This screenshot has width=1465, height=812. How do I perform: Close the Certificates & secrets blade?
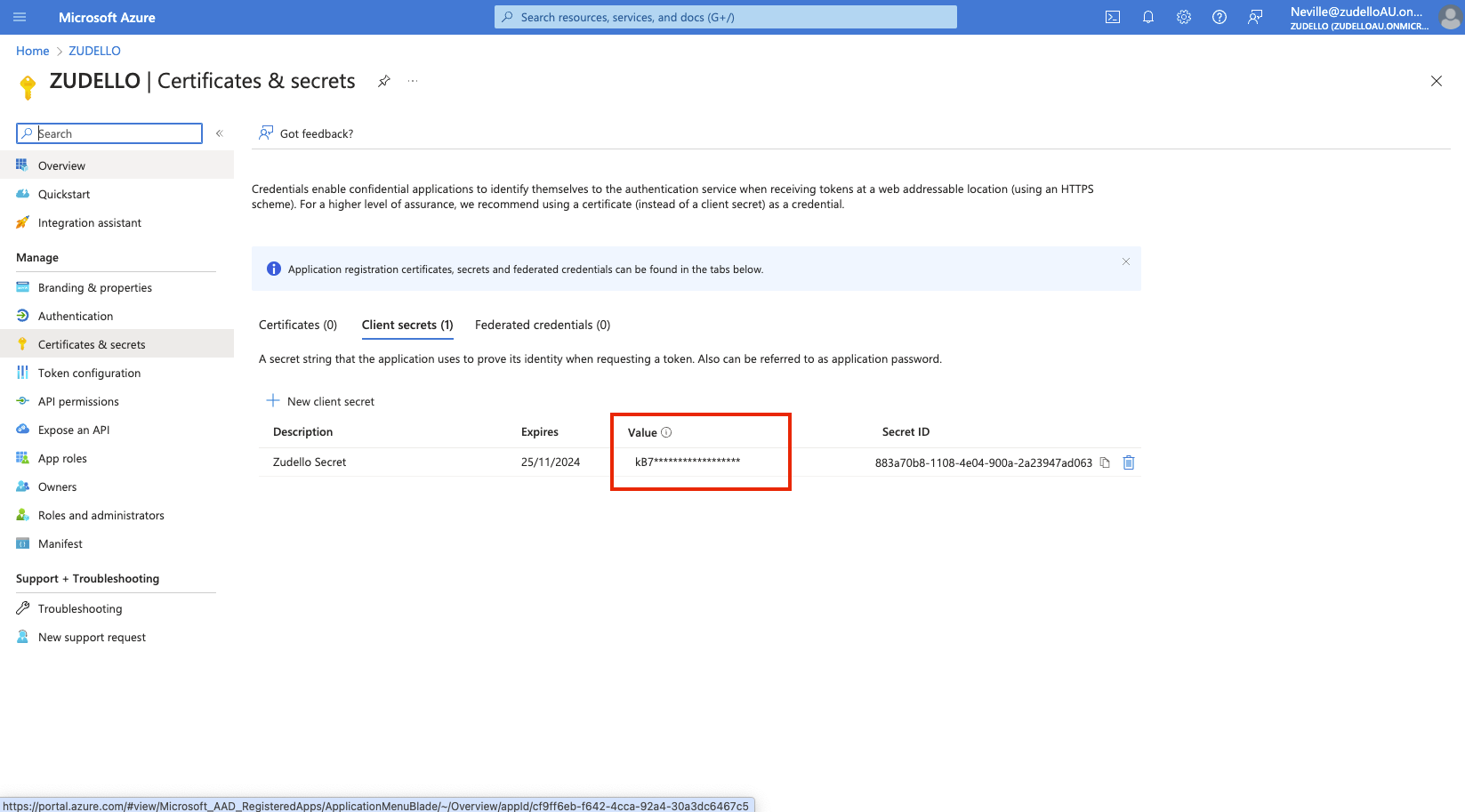[1437, 81]
